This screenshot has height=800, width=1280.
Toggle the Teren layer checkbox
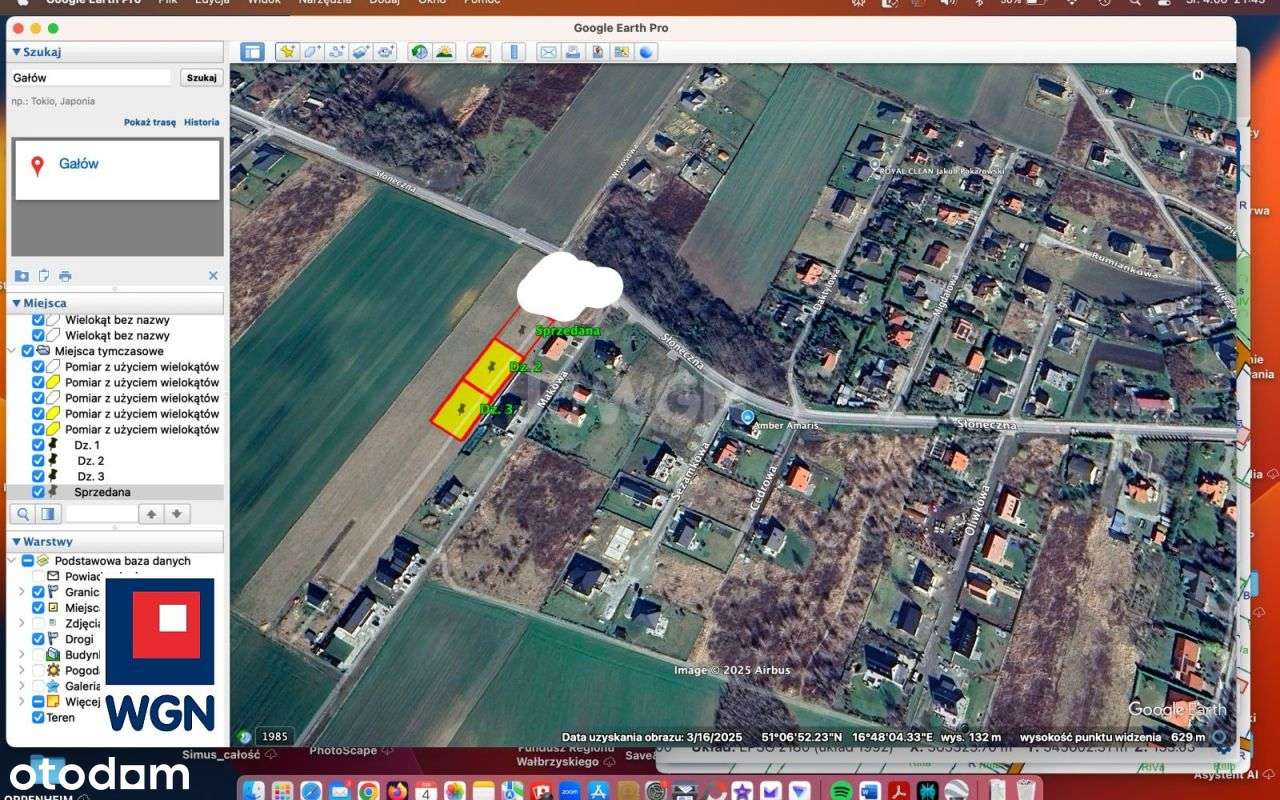pos(38,717)
